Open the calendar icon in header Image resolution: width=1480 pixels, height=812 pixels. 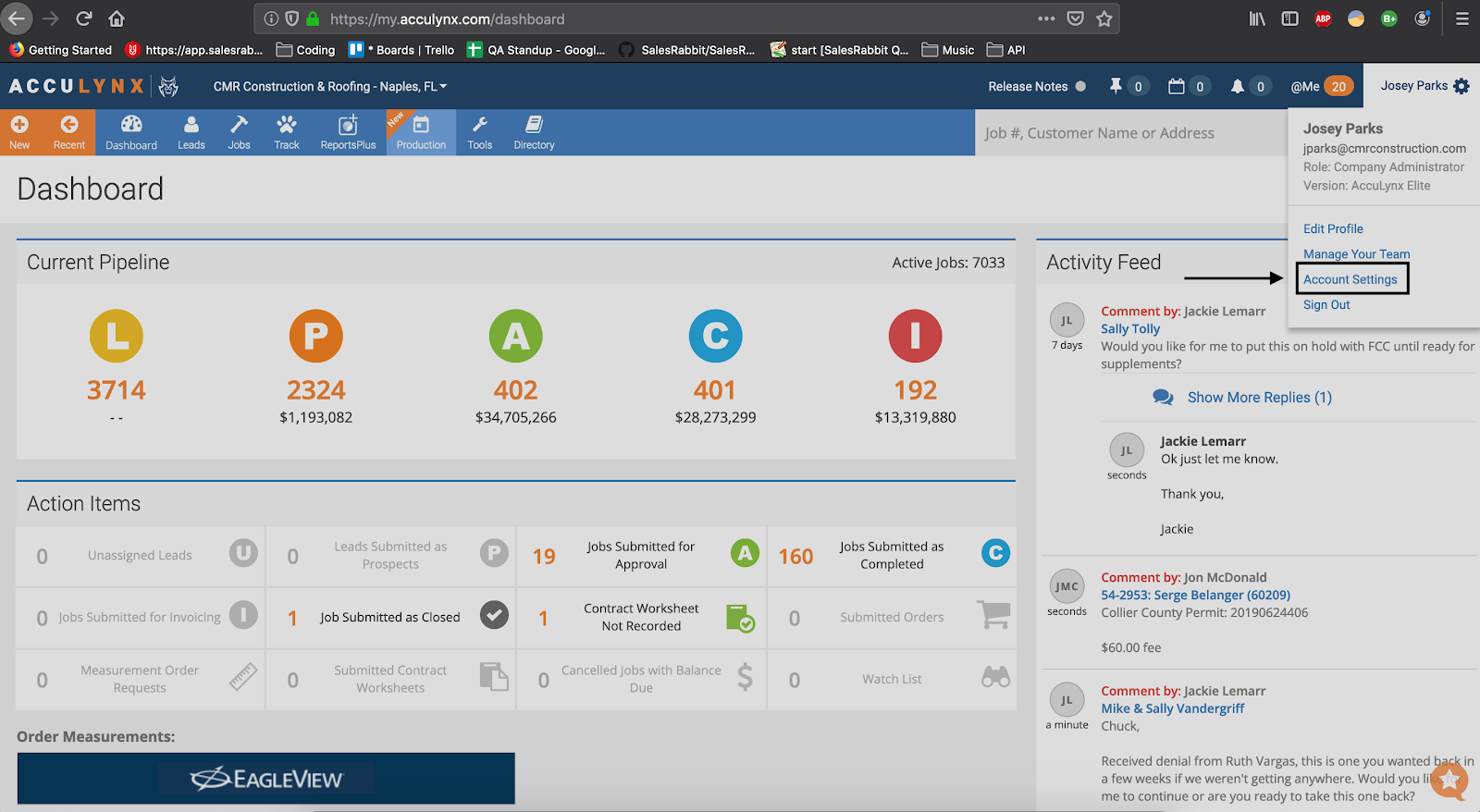[x=1177, y=86]
